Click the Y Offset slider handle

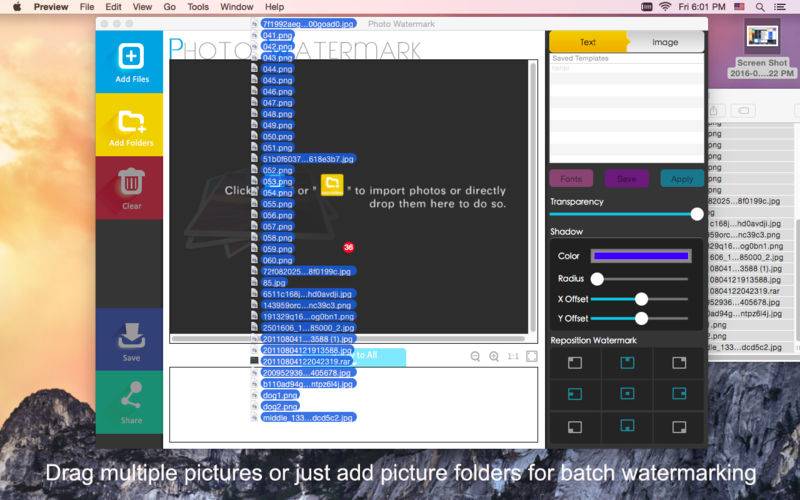641,318
